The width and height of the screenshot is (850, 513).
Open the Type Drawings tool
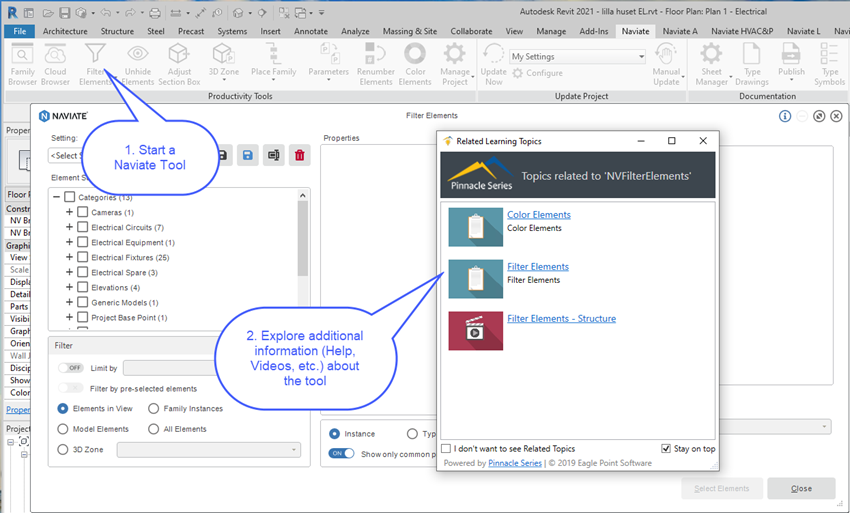pos(752,65)
